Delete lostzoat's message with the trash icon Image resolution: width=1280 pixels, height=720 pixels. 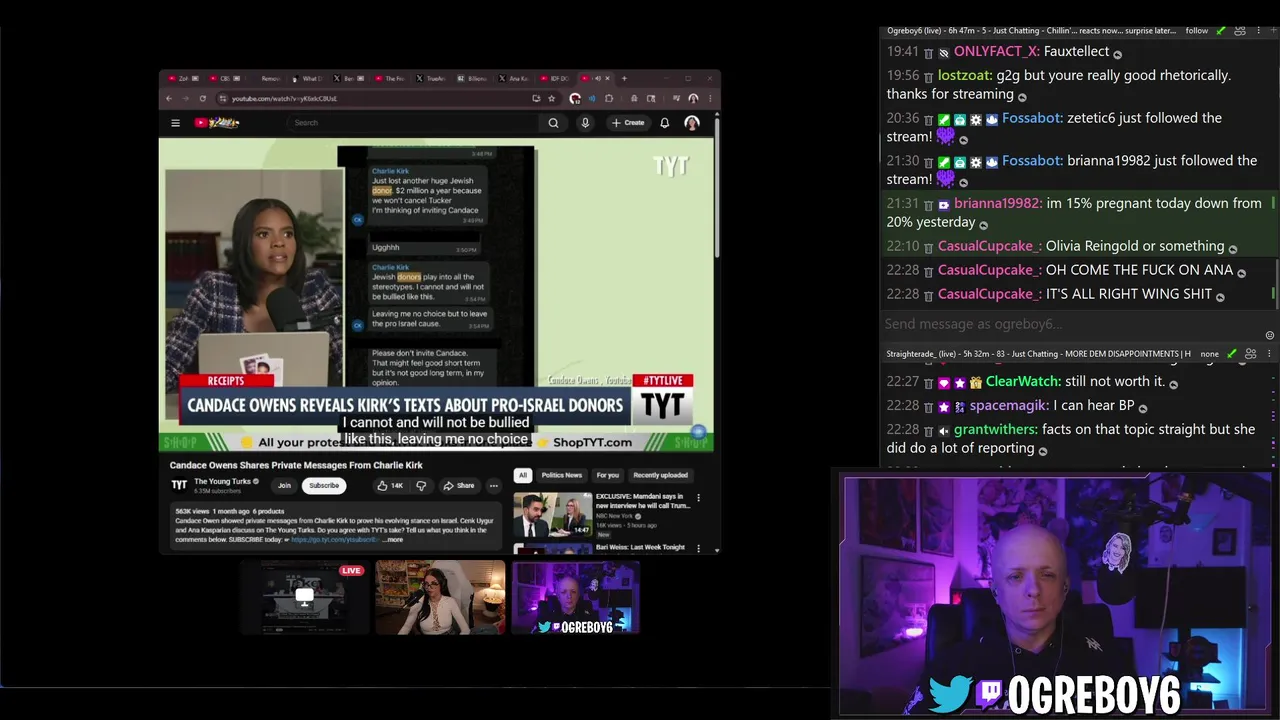(x=928, y=76)
